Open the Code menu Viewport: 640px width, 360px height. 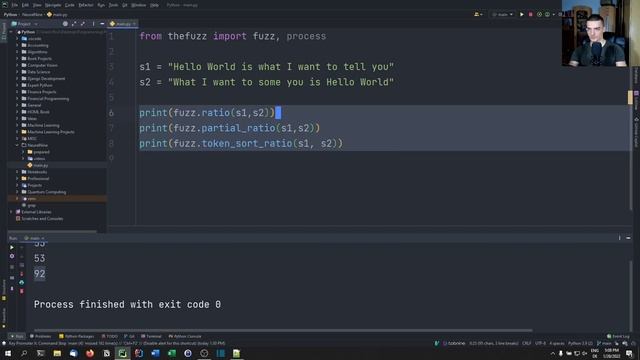(x=70, y=5)
